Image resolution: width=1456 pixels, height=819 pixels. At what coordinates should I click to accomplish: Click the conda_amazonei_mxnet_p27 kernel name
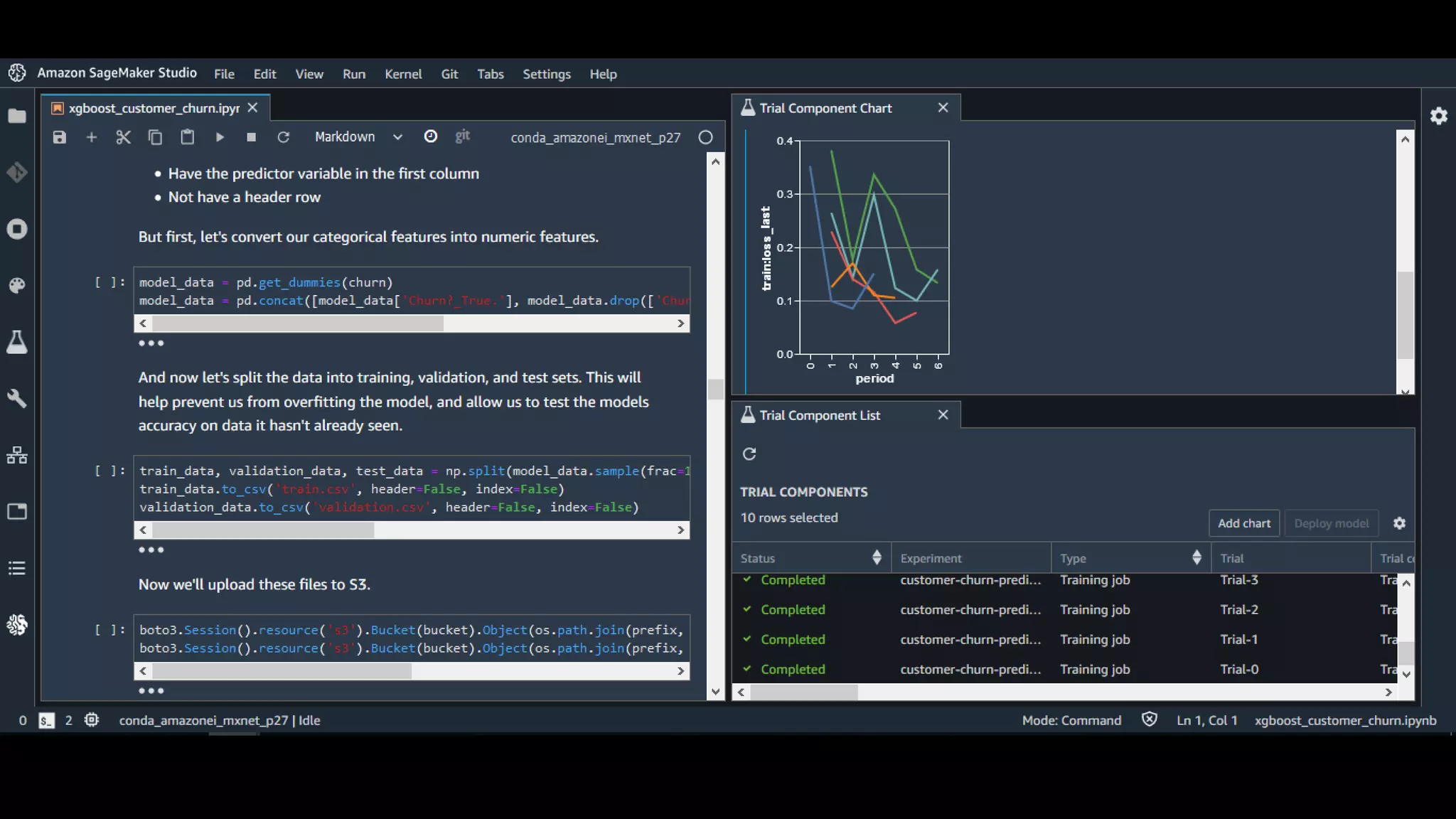click(595, 138)
